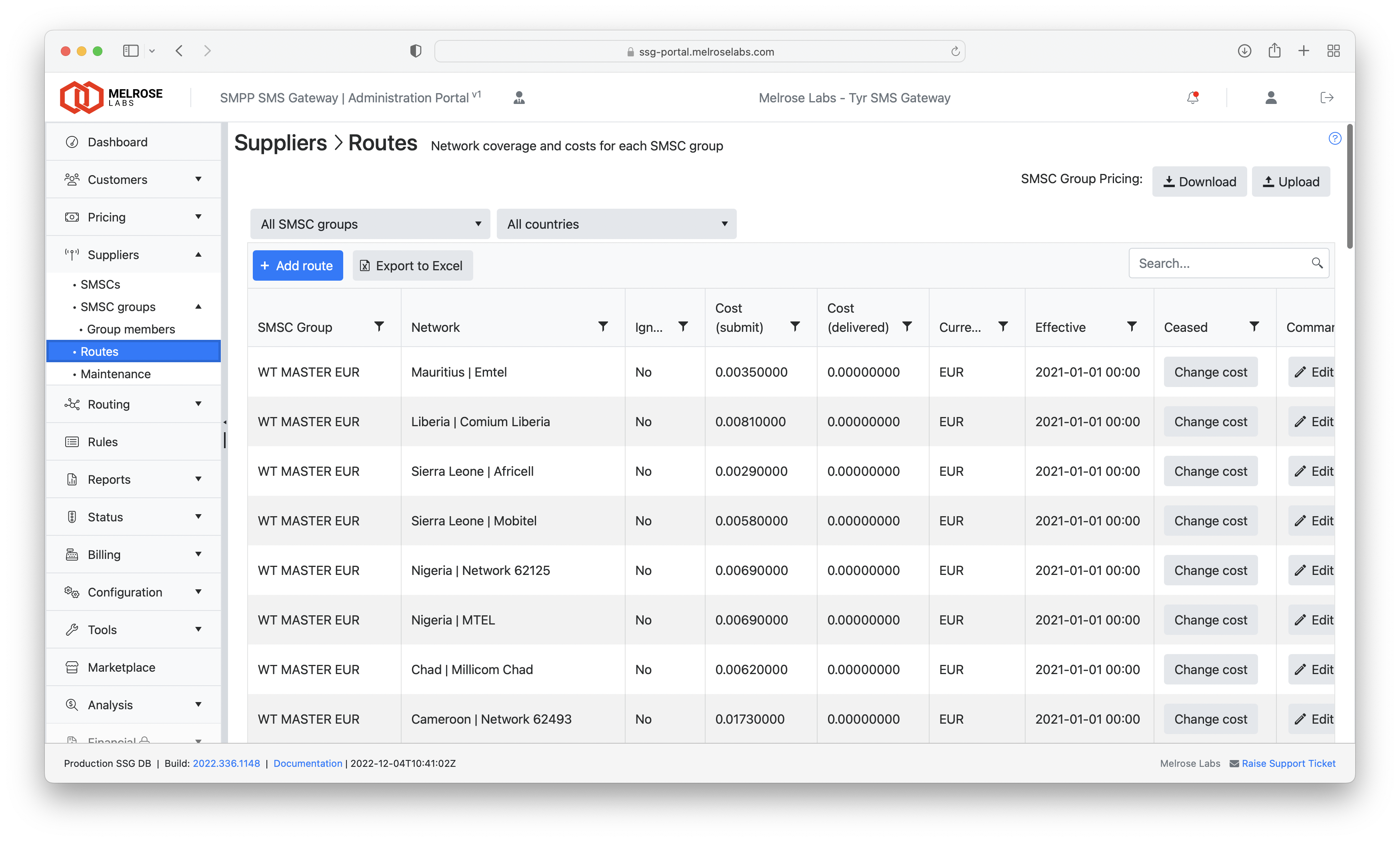Click Edit for Nigeria | MTEL row
The image size is (1400, 842).
[x=1312, y=620]
